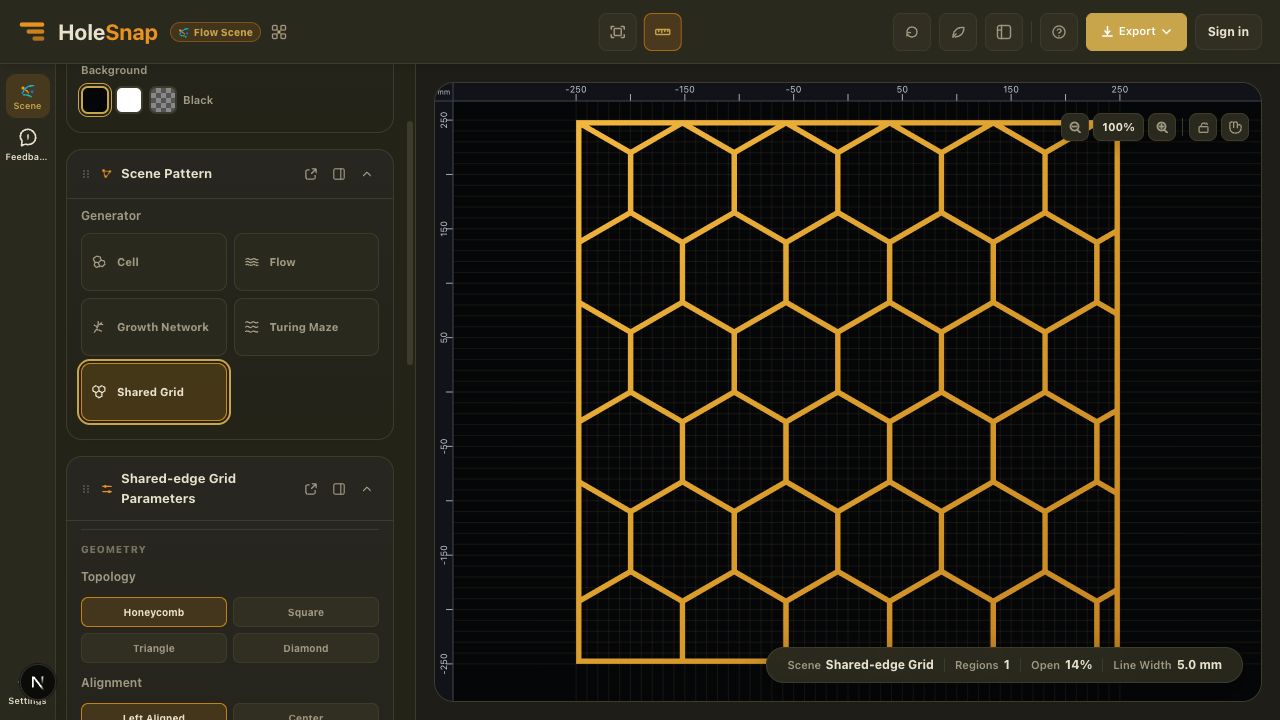Pop out Shared-edge Grid Parameters panel
Screen dimensions: 1280x720
point(311,489)
